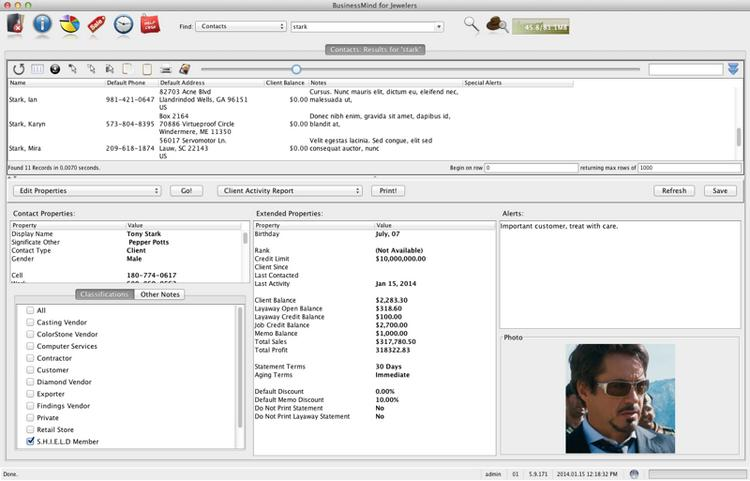The height and width of the screenshot is (481, 750).
Task: Check the Diamond Vendor checkbox
Action: click(30, 382)
